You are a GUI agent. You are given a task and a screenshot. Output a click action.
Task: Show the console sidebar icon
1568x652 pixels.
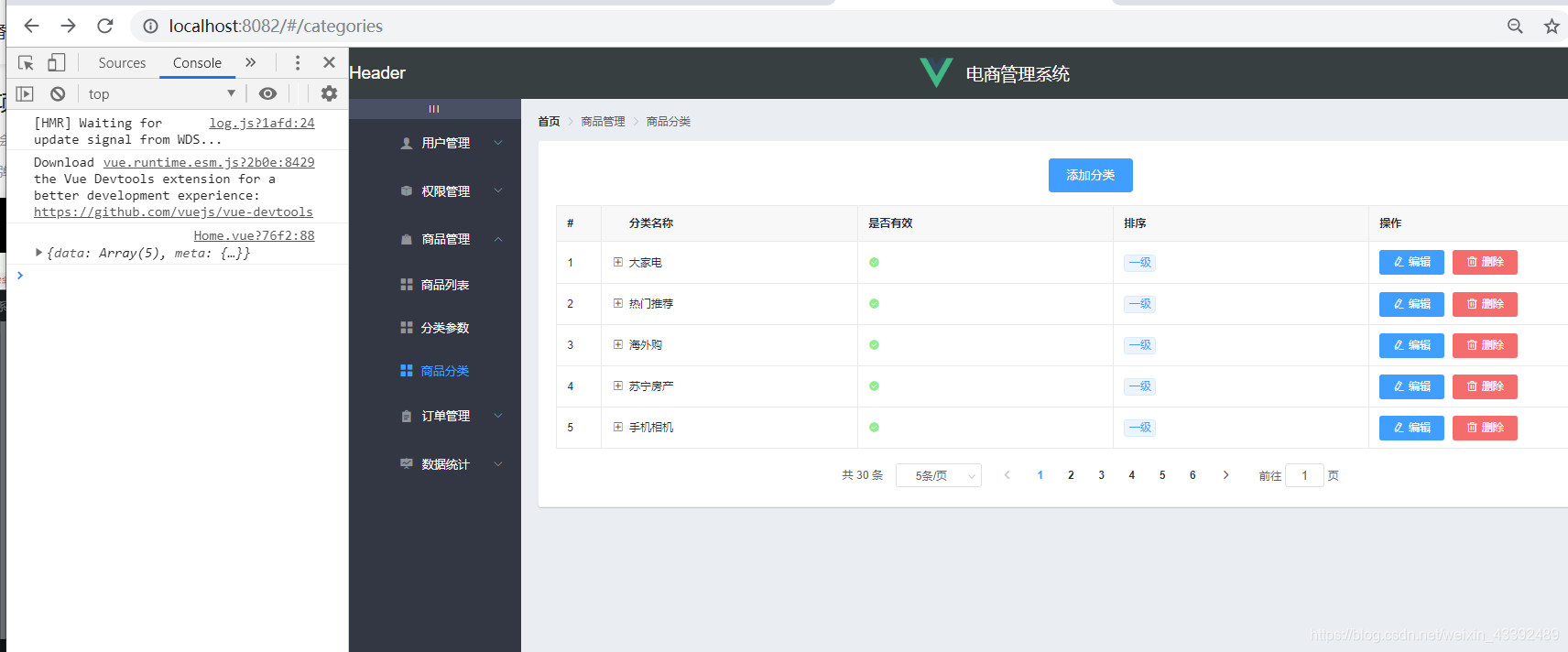(25, 93)
